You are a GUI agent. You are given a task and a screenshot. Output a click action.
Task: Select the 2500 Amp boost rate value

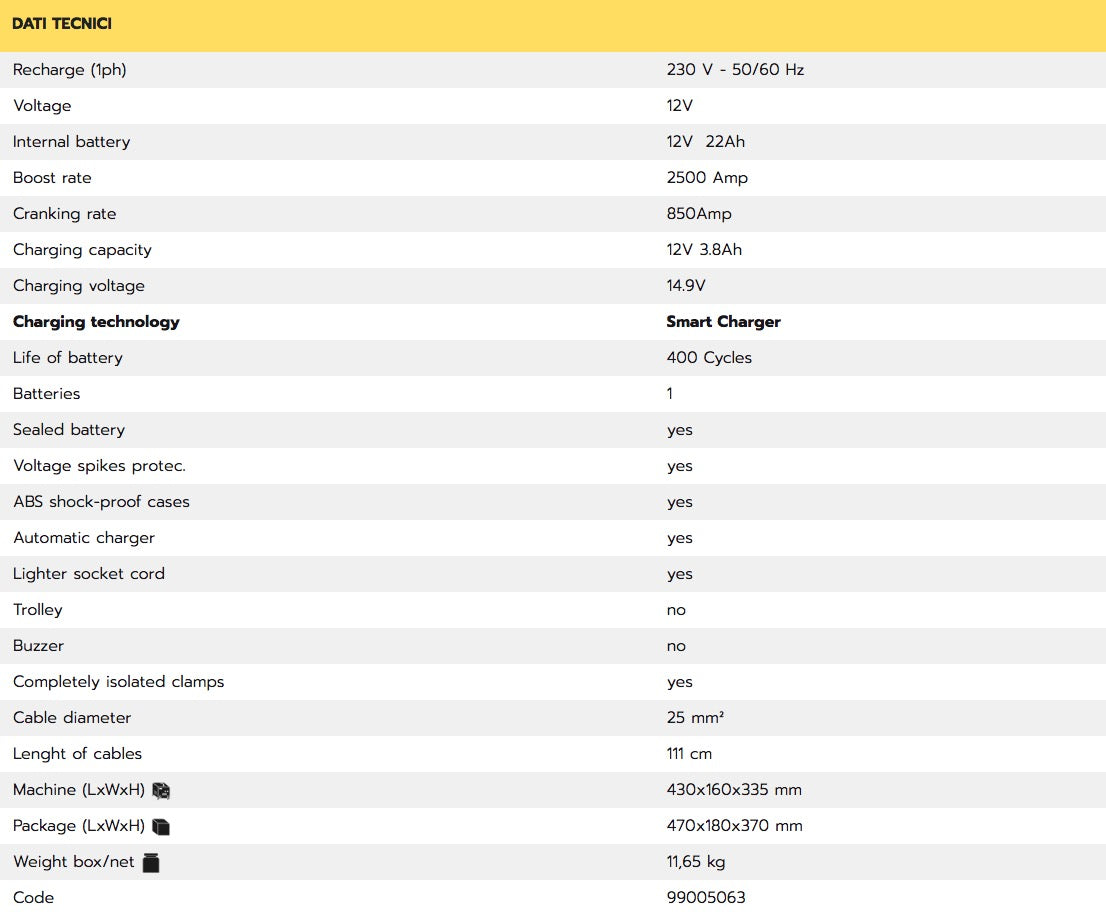pos(707,178)
